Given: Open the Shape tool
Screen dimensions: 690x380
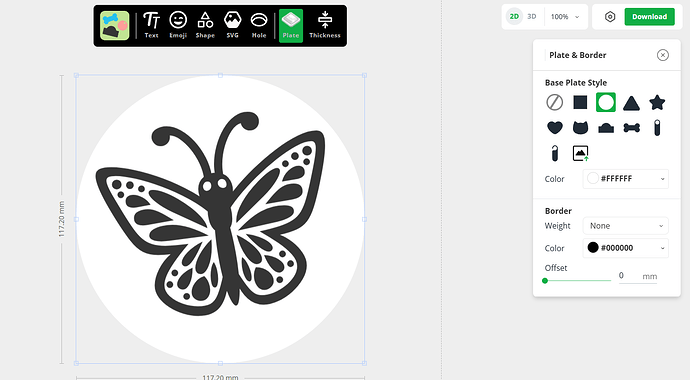Looking at the screenshot, I should click(x=205, y=26).
